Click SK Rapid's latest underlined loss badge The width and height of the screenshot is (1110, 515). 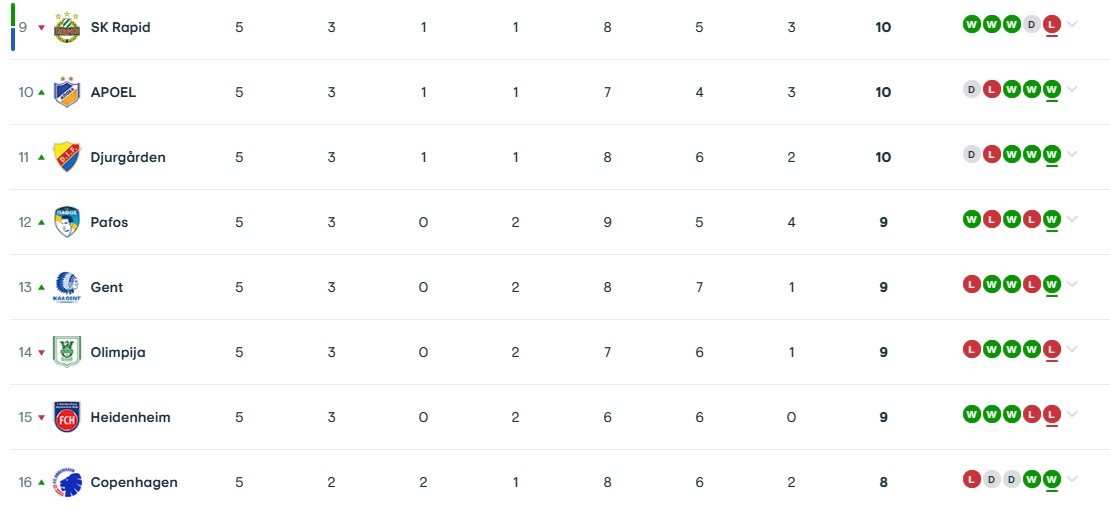[x=1051, y=25]
